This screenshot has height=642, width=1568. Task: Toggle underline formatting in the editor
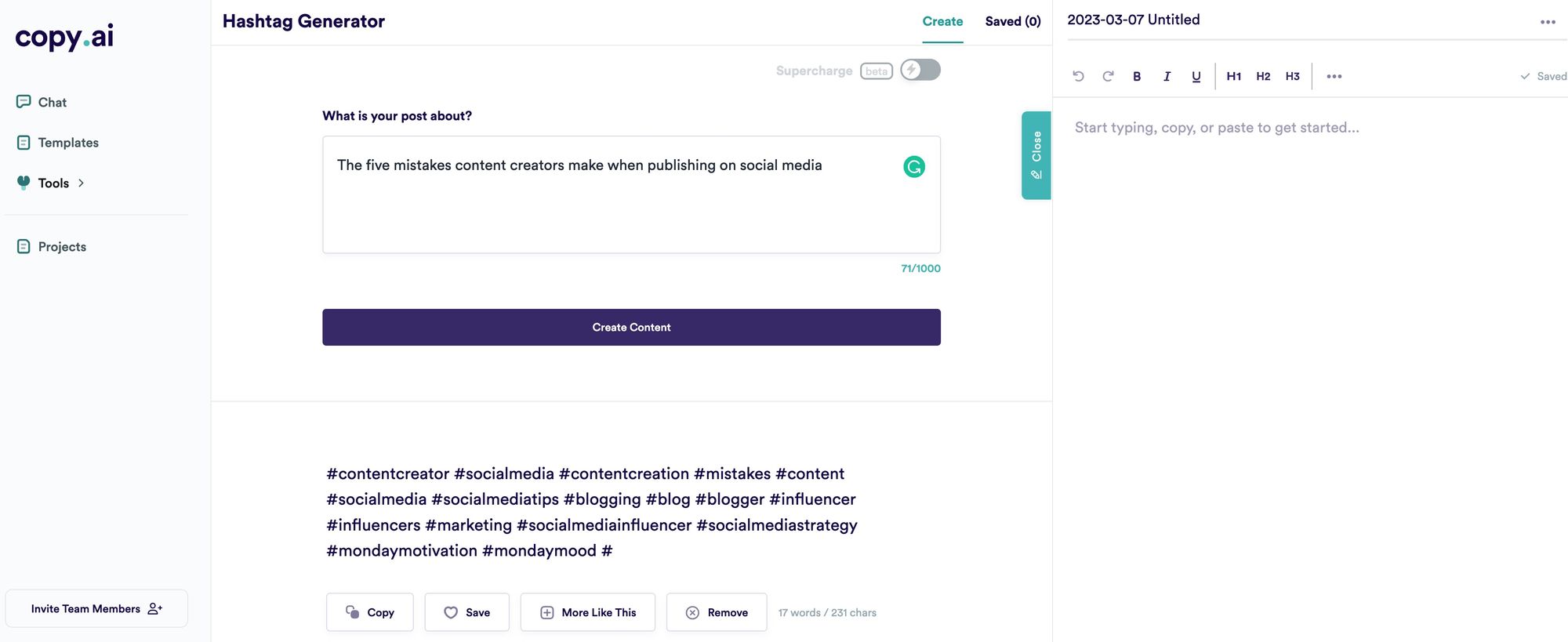pos(1196,76)
